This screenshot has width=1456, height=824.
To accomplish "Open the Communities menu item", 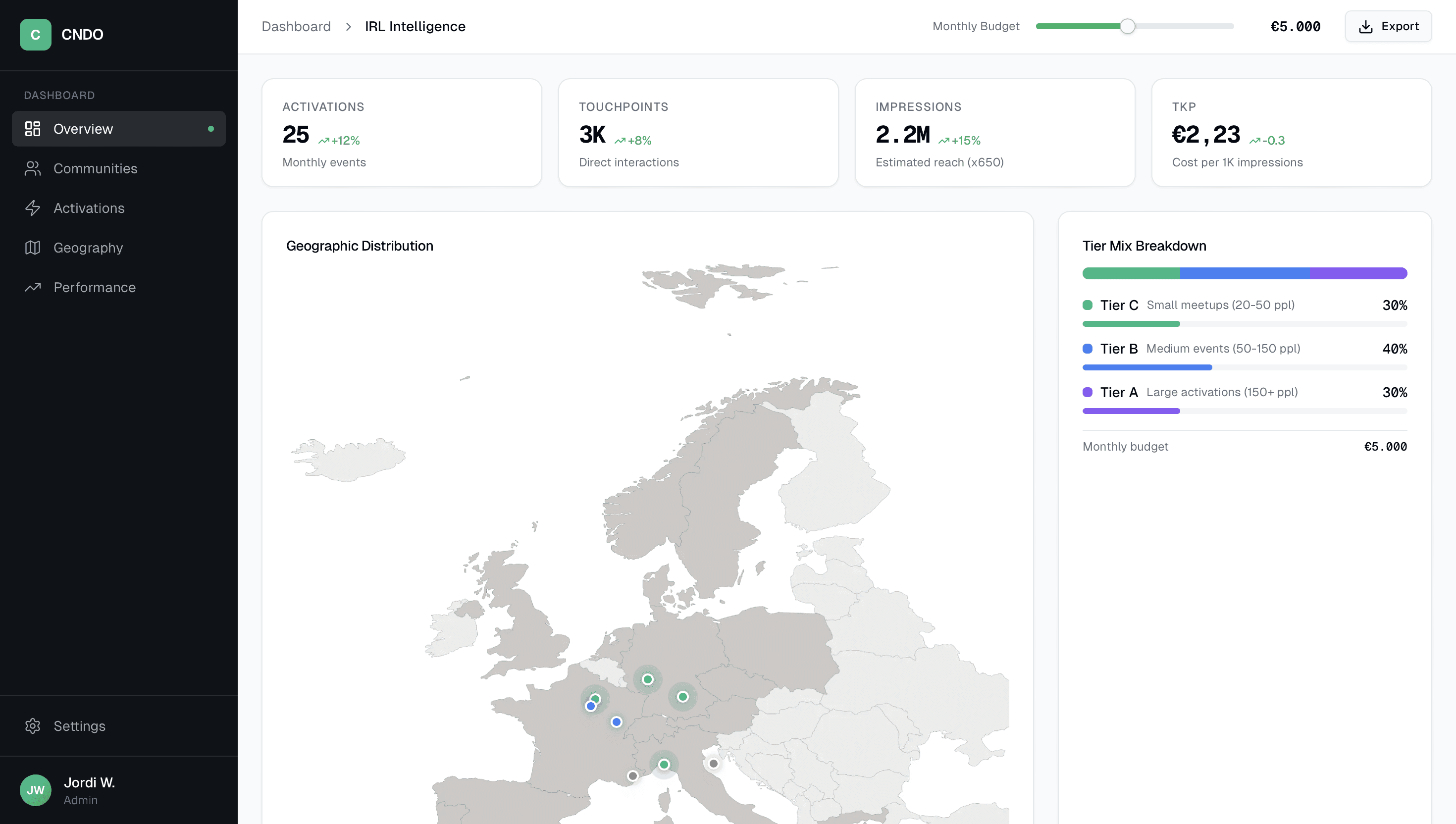I will click(x=95, y=169).
